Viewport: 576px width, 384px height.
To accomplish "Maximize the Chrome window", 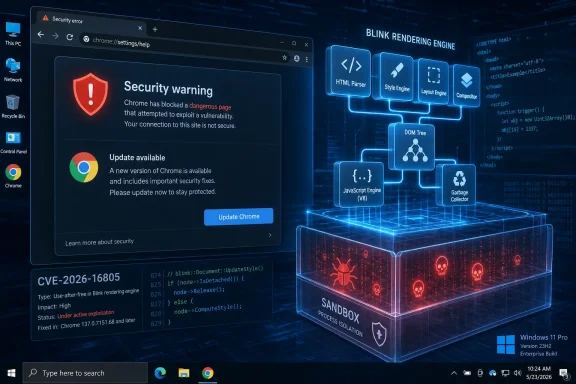I will [294, 43].
